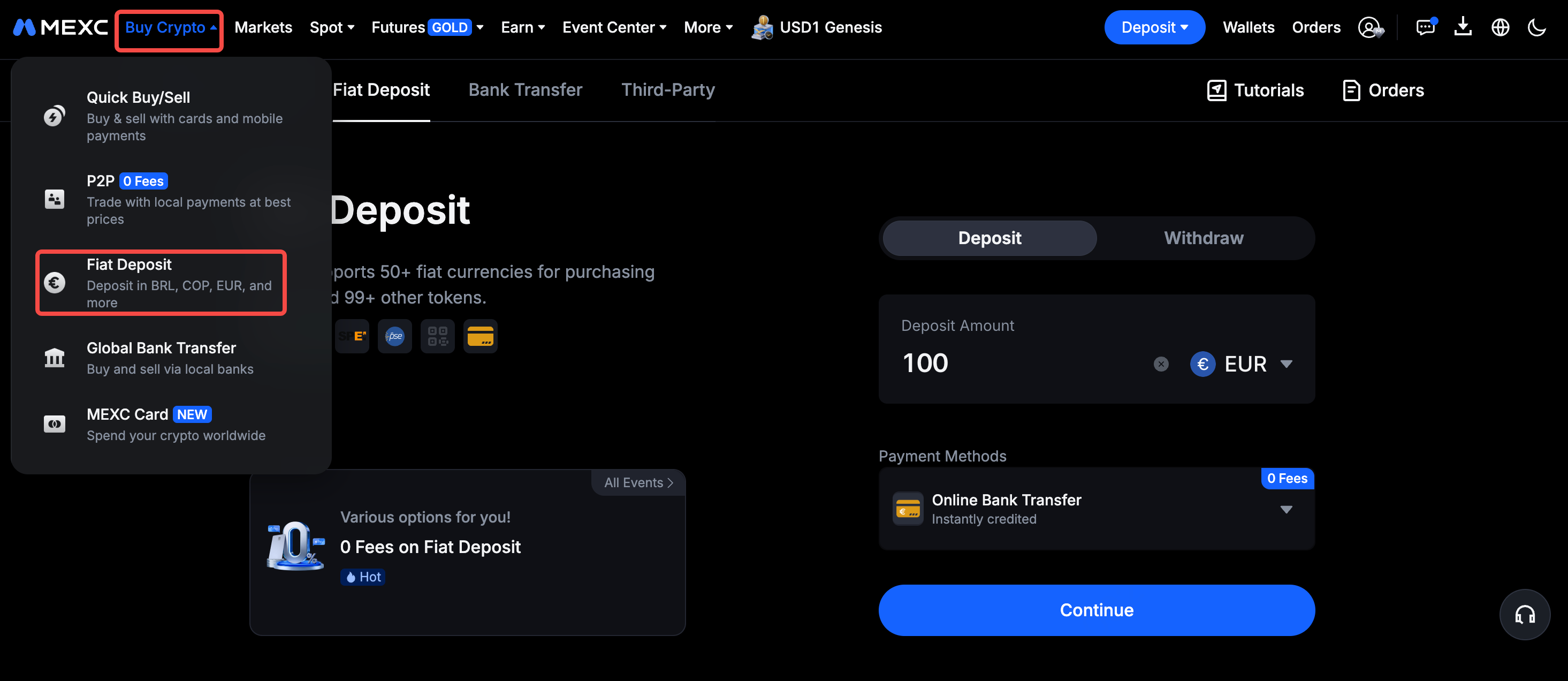Open the user profile icon
The height and width of the screenshot is (681, 1568).
pos(1370,27)
